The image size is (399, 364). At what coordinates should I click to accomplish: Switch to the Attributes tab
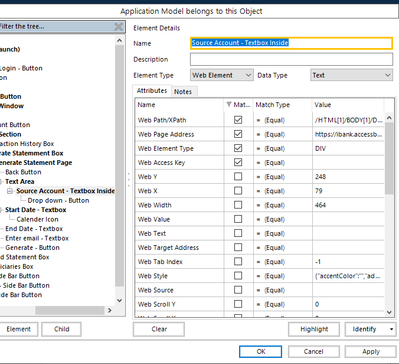click(x=152, y=91)
